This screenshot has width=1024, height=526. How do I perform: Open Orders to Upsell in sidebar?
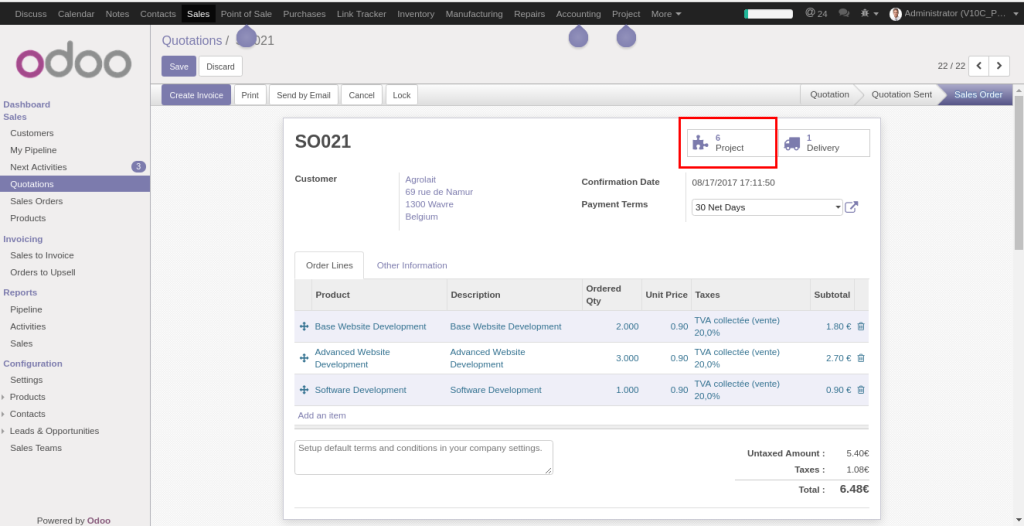tap(42, 272)
